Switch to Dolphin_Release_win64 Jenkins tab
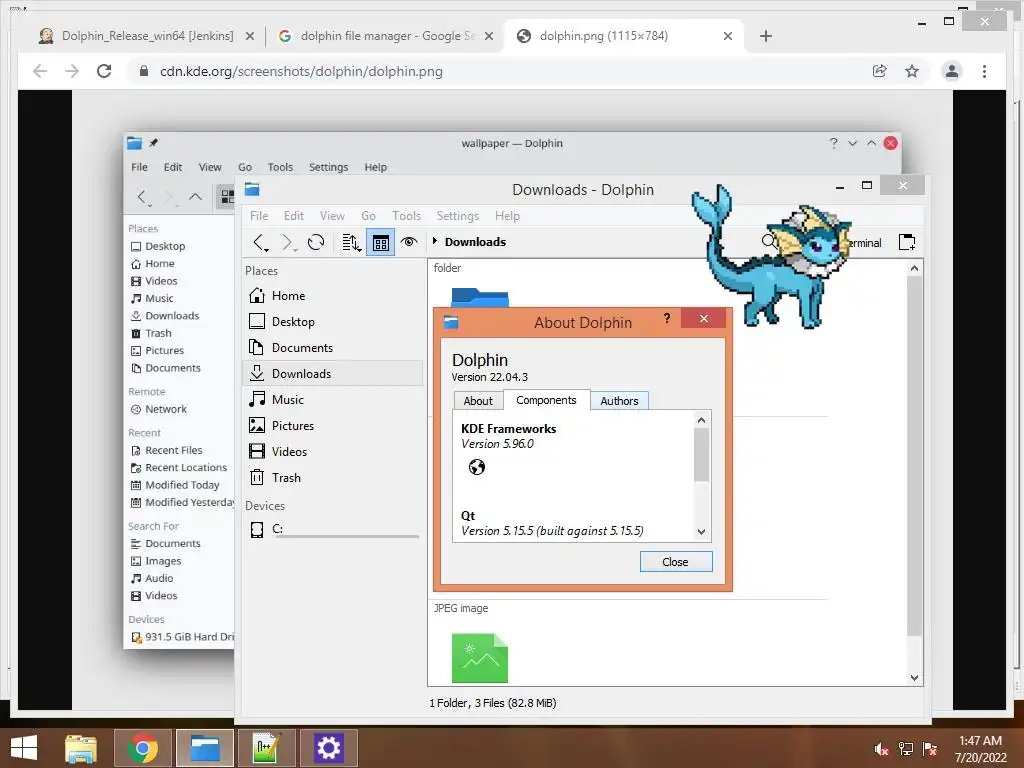The image size is (1024, 768). click(146, 36)
